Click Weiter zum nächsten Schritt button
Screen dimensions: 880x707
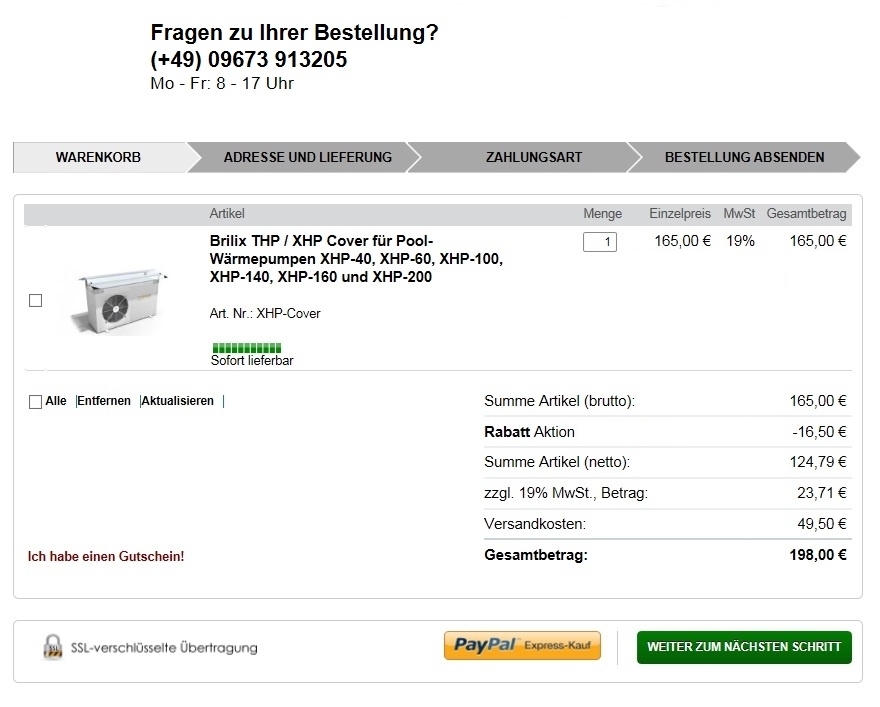click(x=744, y=647)
